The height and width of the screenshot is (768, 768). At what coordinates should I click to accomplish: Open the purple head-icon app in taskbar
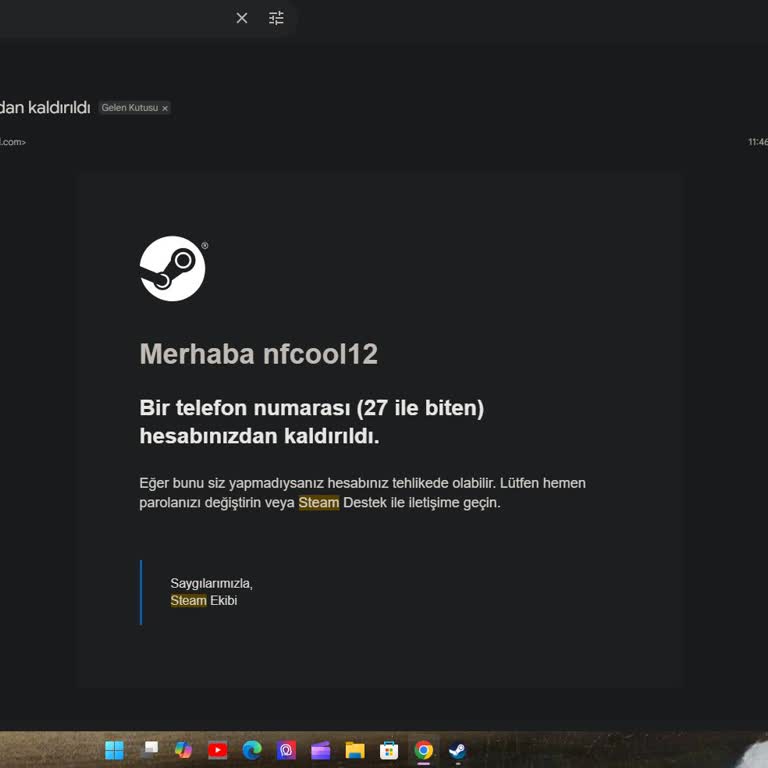click(x=287, y=750)
